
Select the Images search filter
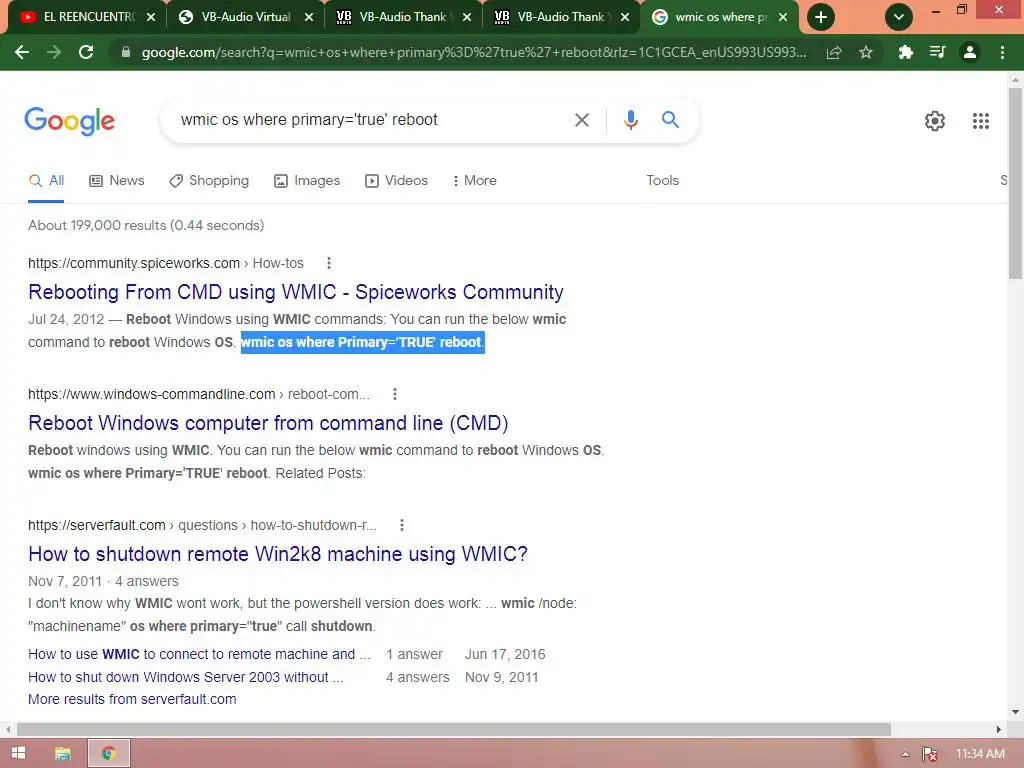[x=307, y=180]
